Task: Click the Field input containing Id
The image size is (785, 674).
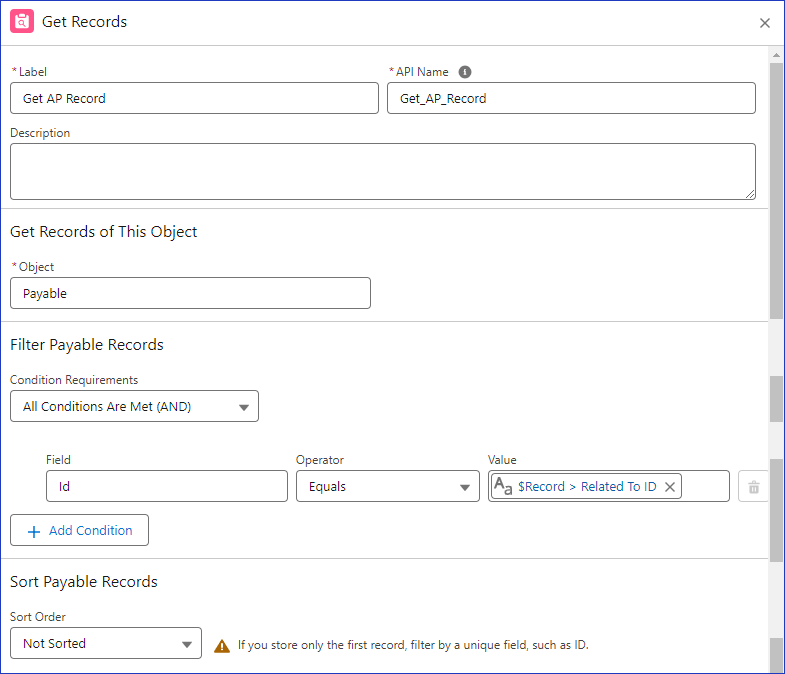Action: point(167,486)
